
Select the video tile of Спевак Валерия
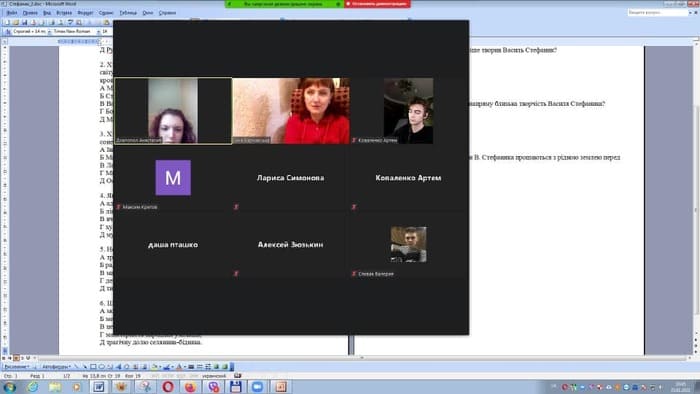tap(408, 245)
